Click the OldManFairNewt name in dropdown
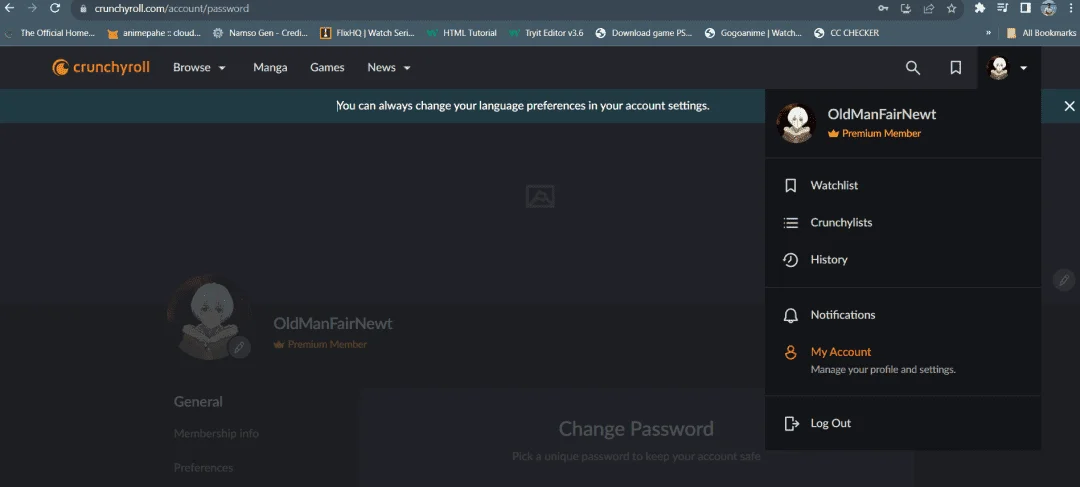This screenshot has width=1080, height=487. (x=882, y=114)
